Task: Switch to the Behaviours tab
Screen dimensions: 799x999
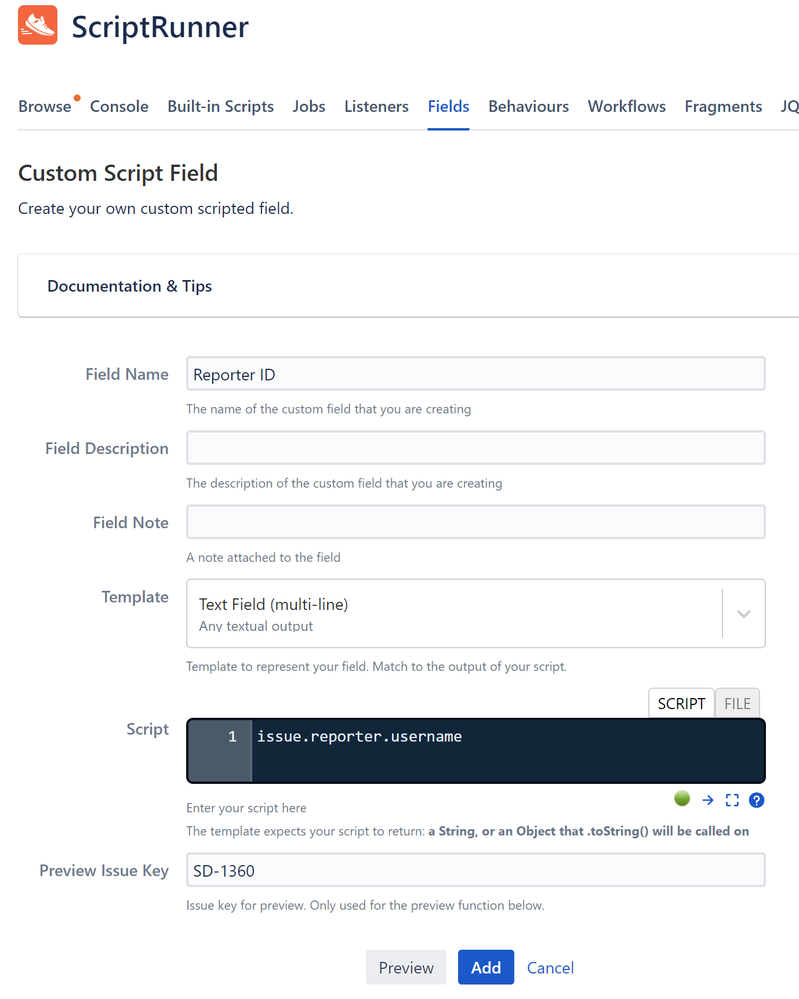Action: 529,106
